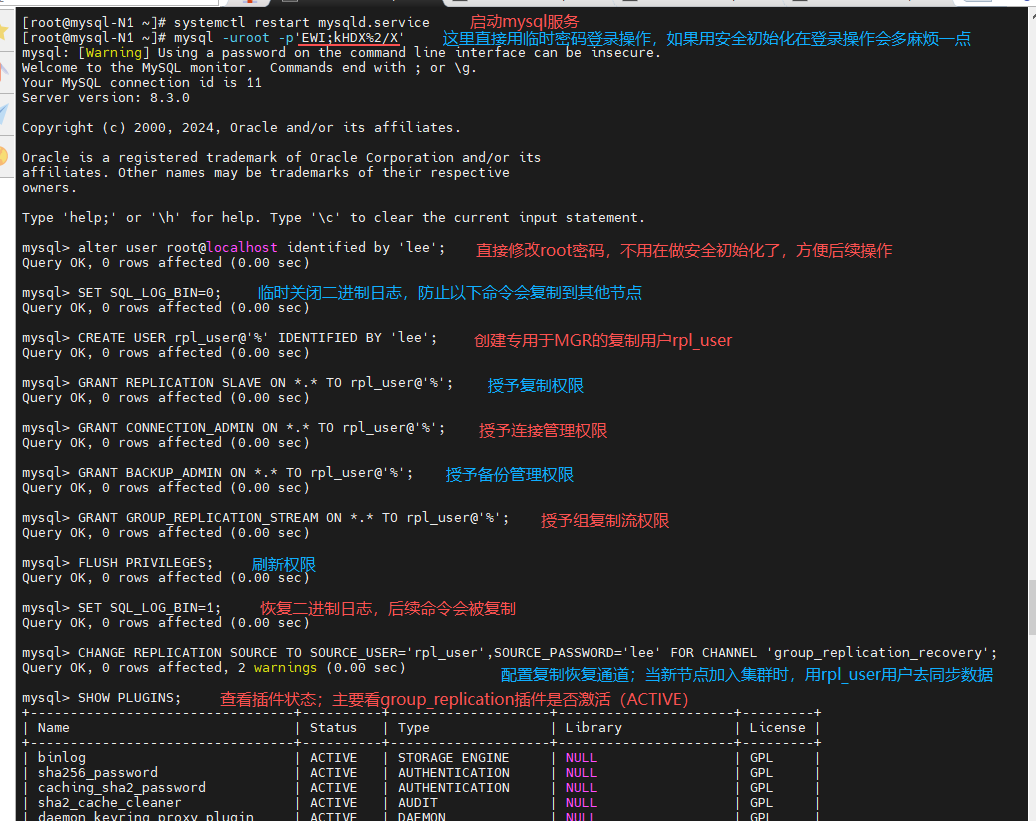Click the yellow 'Warning' word
This screenshot has width=1036, height=821.
tap(114, 53)
